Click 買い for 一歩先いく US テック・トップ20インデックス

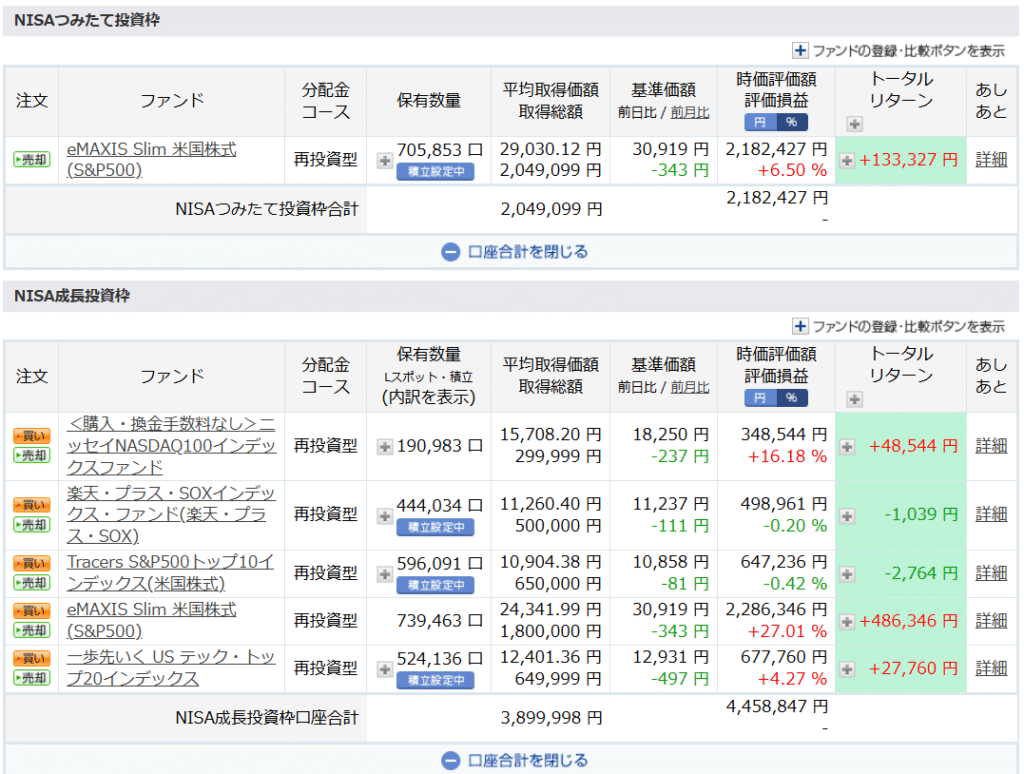32,658
